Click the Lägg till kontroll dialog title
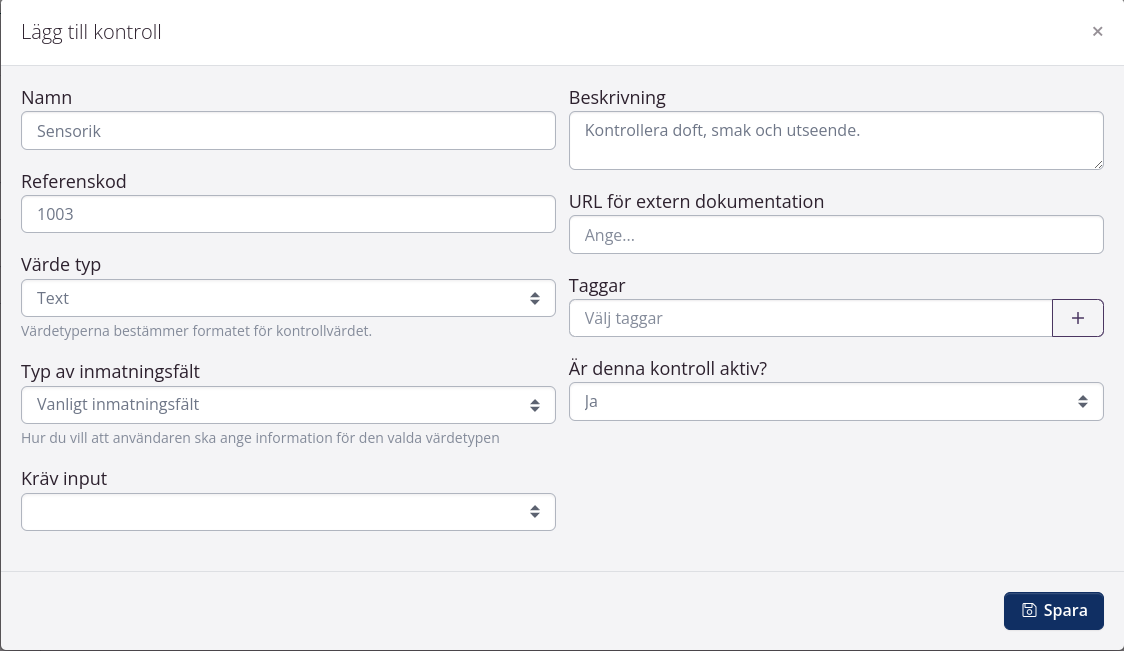1124x651 pixels. (91, 32)
